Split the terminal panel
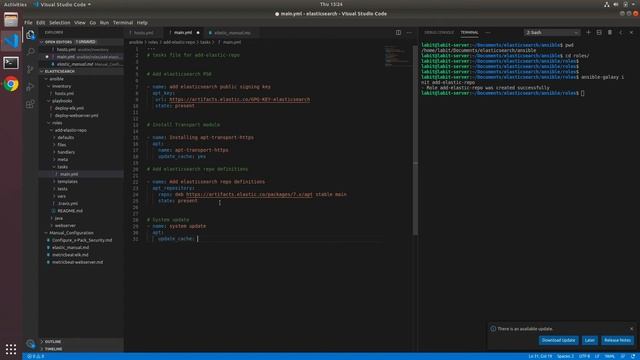Image resolution: width=640 pixels, height=360 pixels. click(x=599, y=32)
